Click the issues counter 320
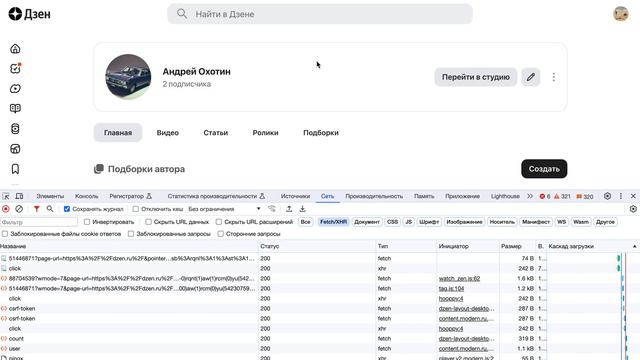 coord(584,196)
